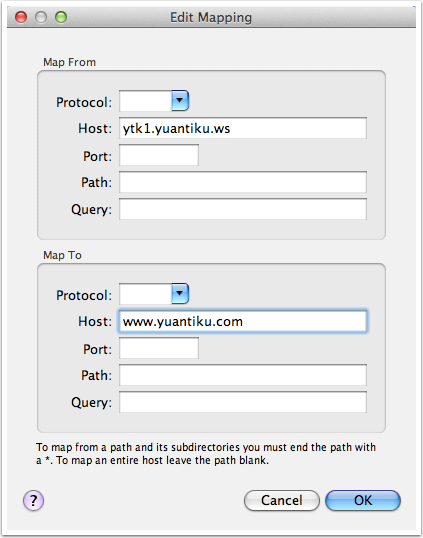
Task: Focus the Map To Path field
Action: point(243,375)
